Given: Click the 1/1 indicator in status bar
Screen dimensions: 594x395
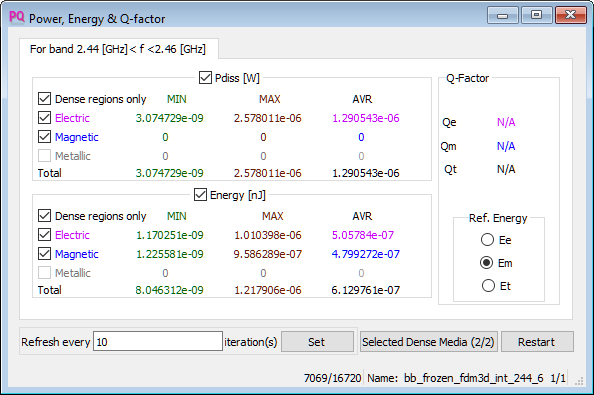Looking at the screenshot, I should pyautogui.click(x=558, y=378).
